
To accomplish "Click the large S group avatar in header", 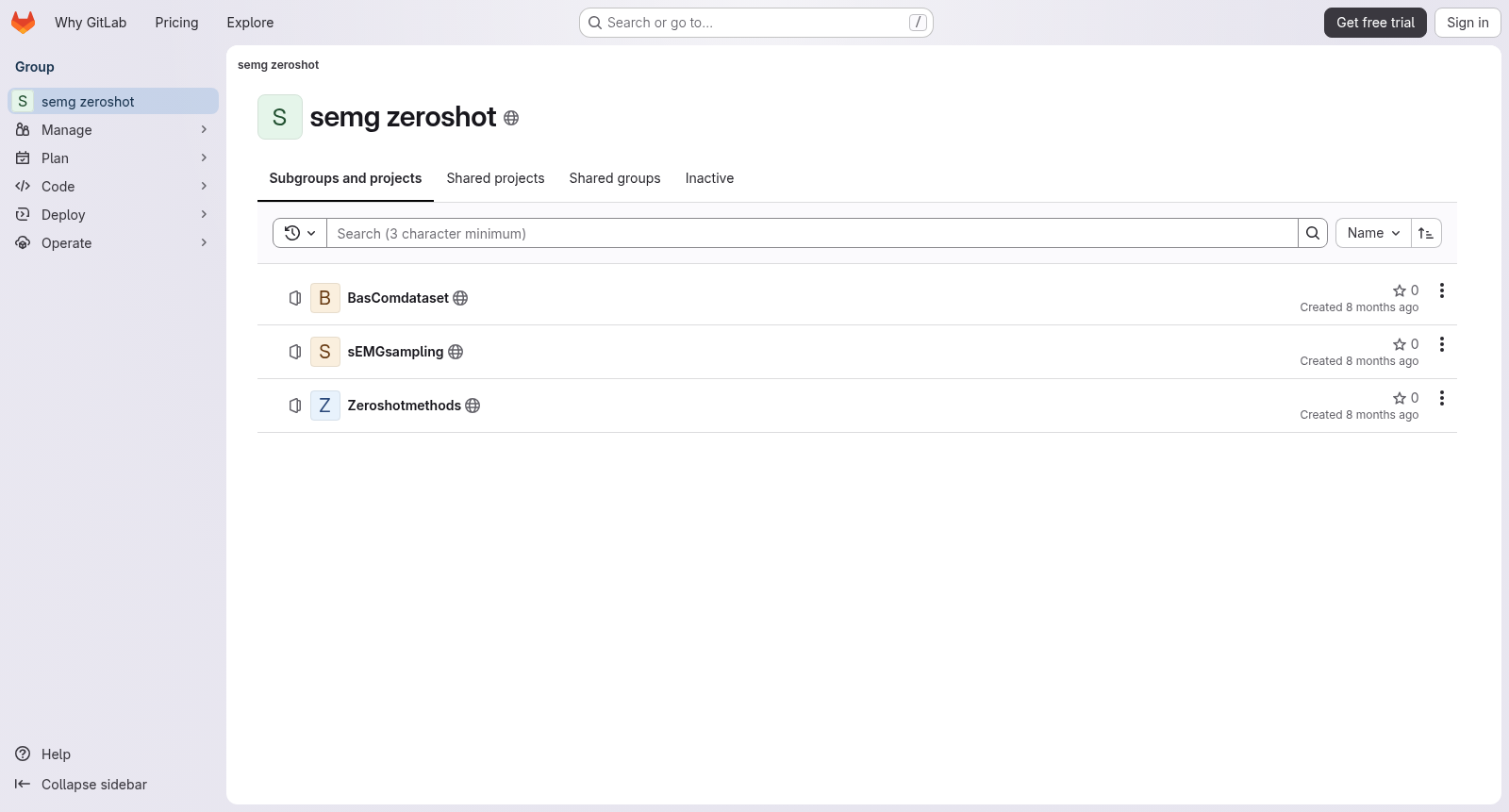I will (x=280, y=117).
